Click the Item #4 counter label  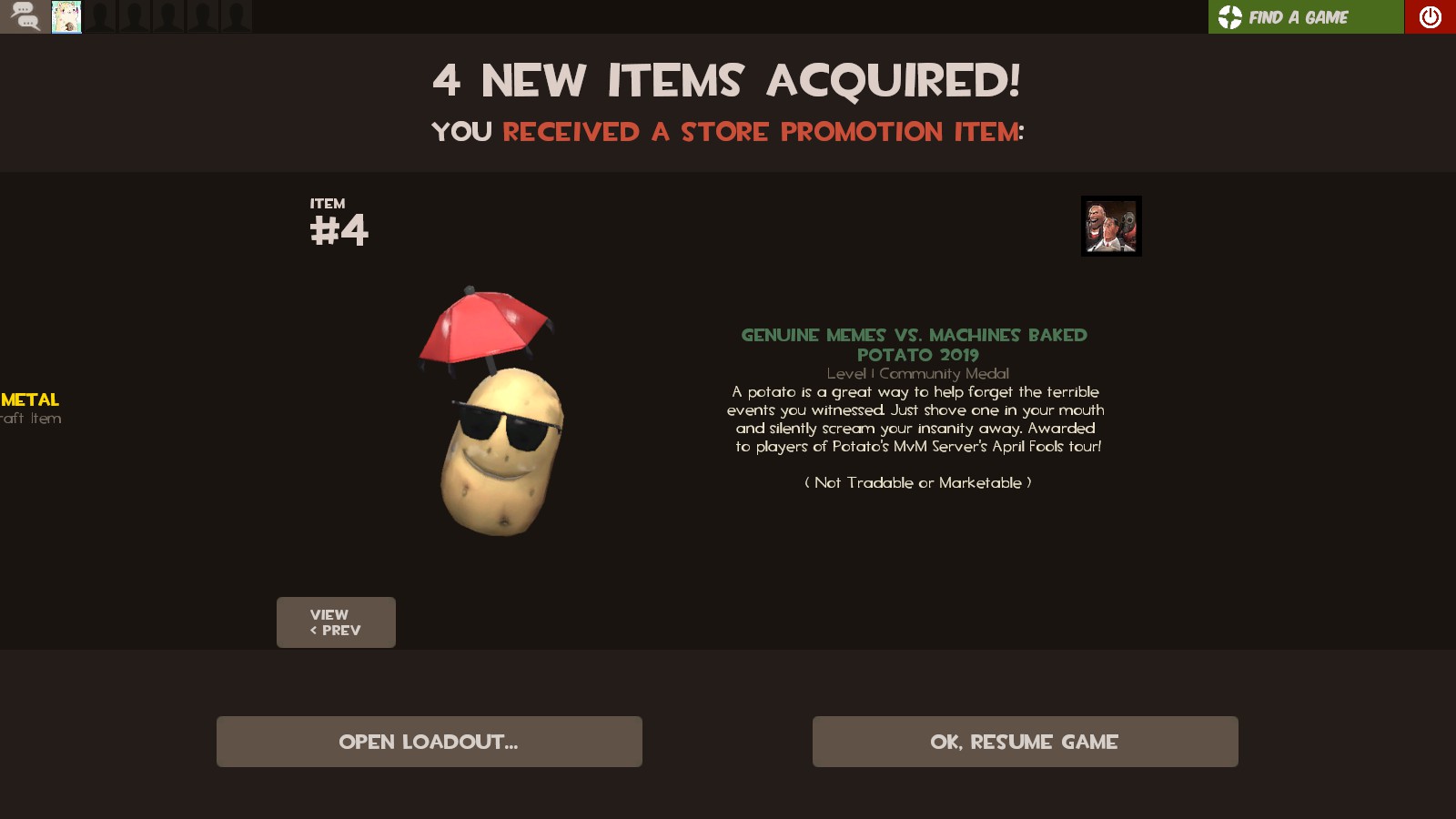339,223
